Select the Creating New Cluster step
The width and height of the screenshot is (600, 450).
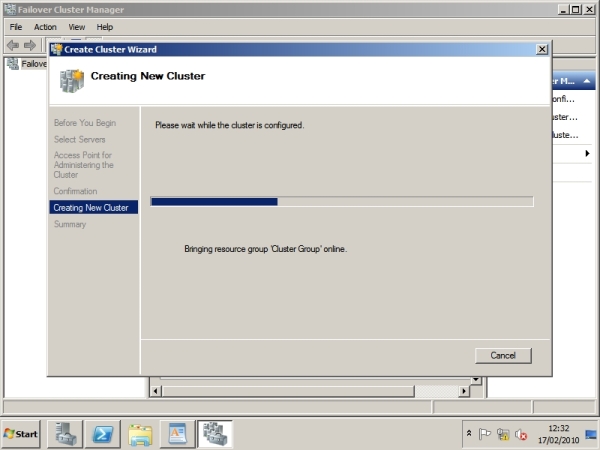point(94,207)
